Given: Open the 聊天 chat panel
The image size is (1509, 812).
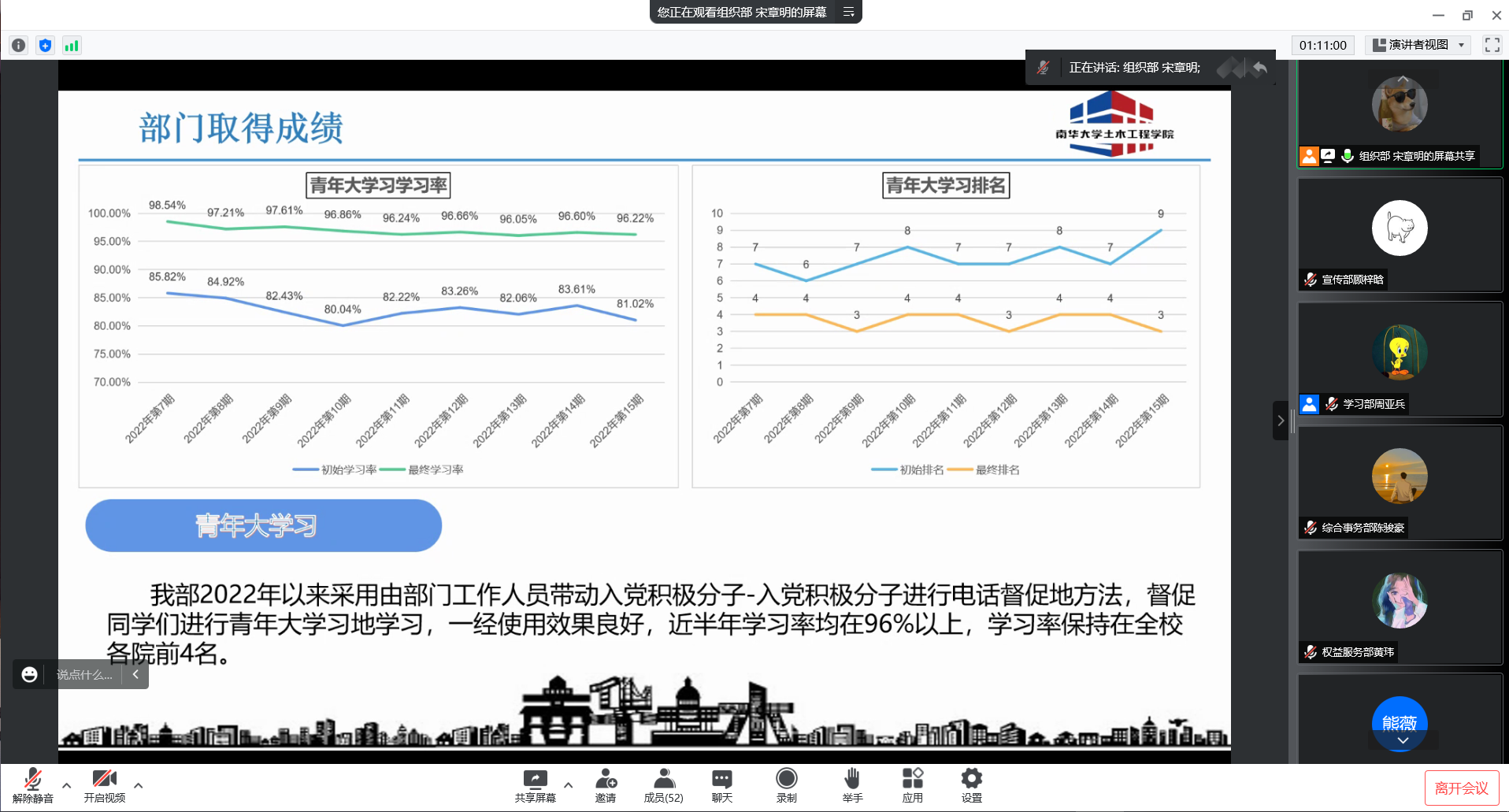Looking at the screenshot, I should (x=721, y=785).
